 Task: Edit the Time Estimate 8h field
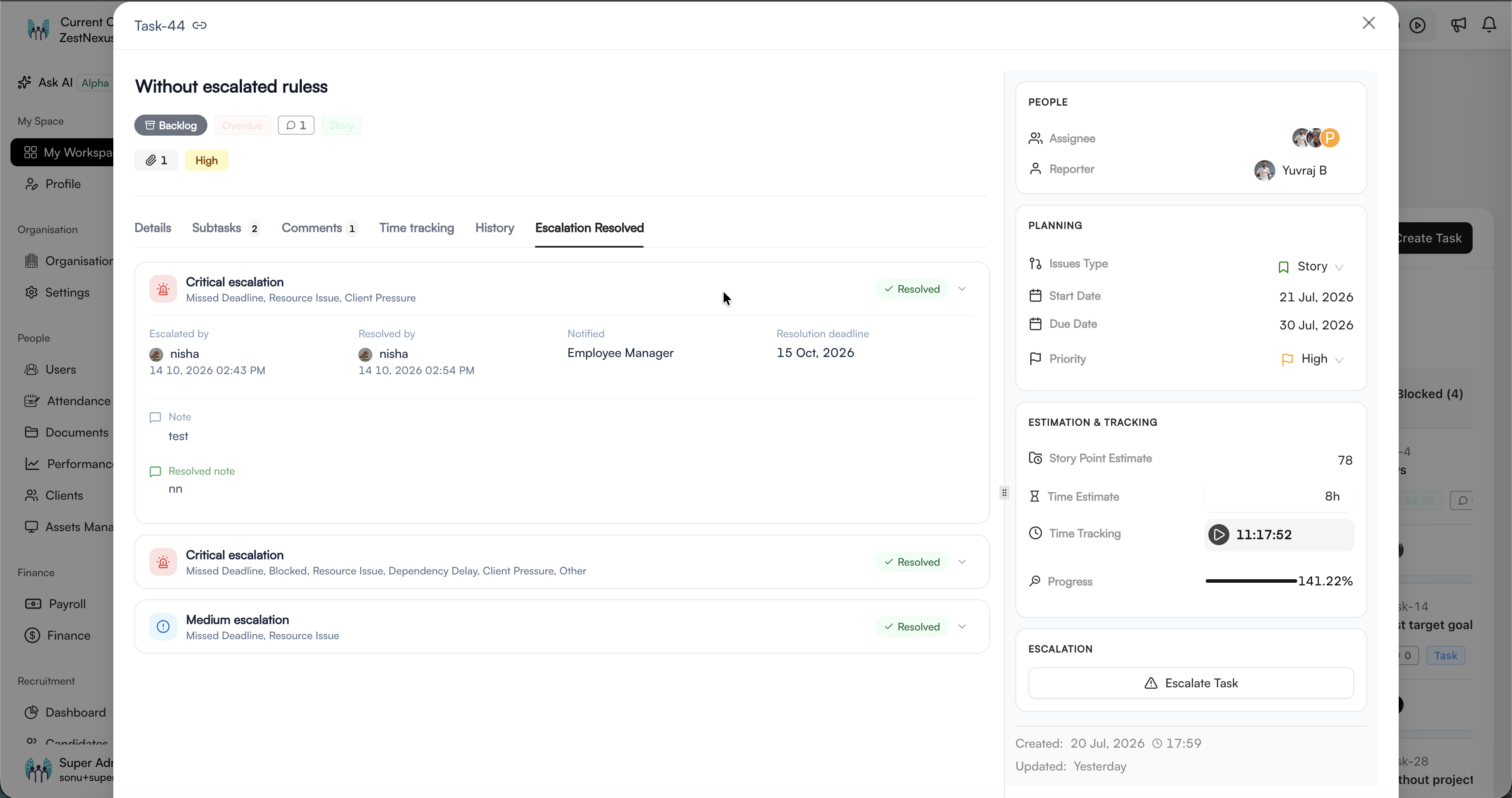click(x=1279, y=497)
